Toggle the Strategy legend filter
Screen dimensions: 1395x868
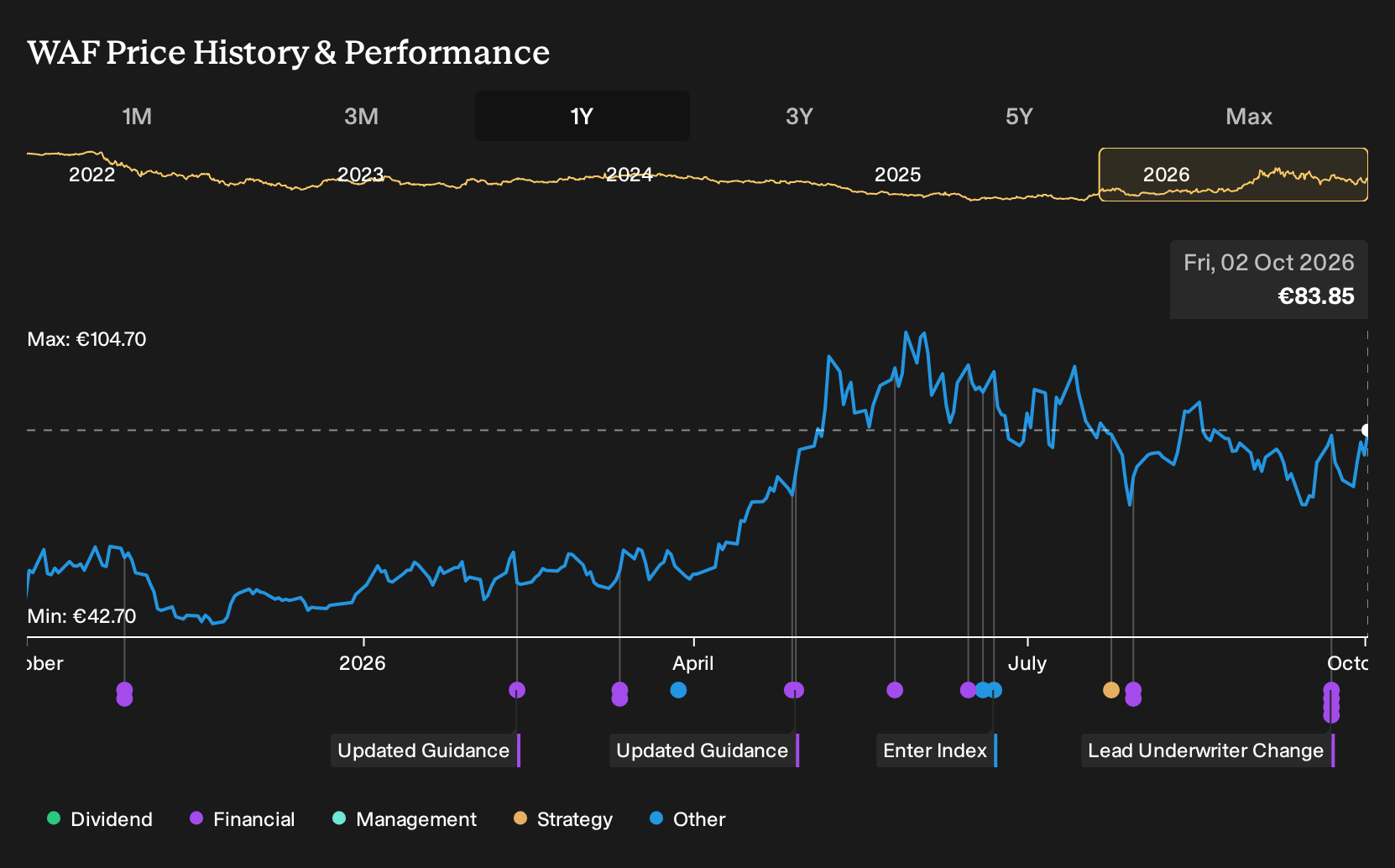[x=563, y=819]
